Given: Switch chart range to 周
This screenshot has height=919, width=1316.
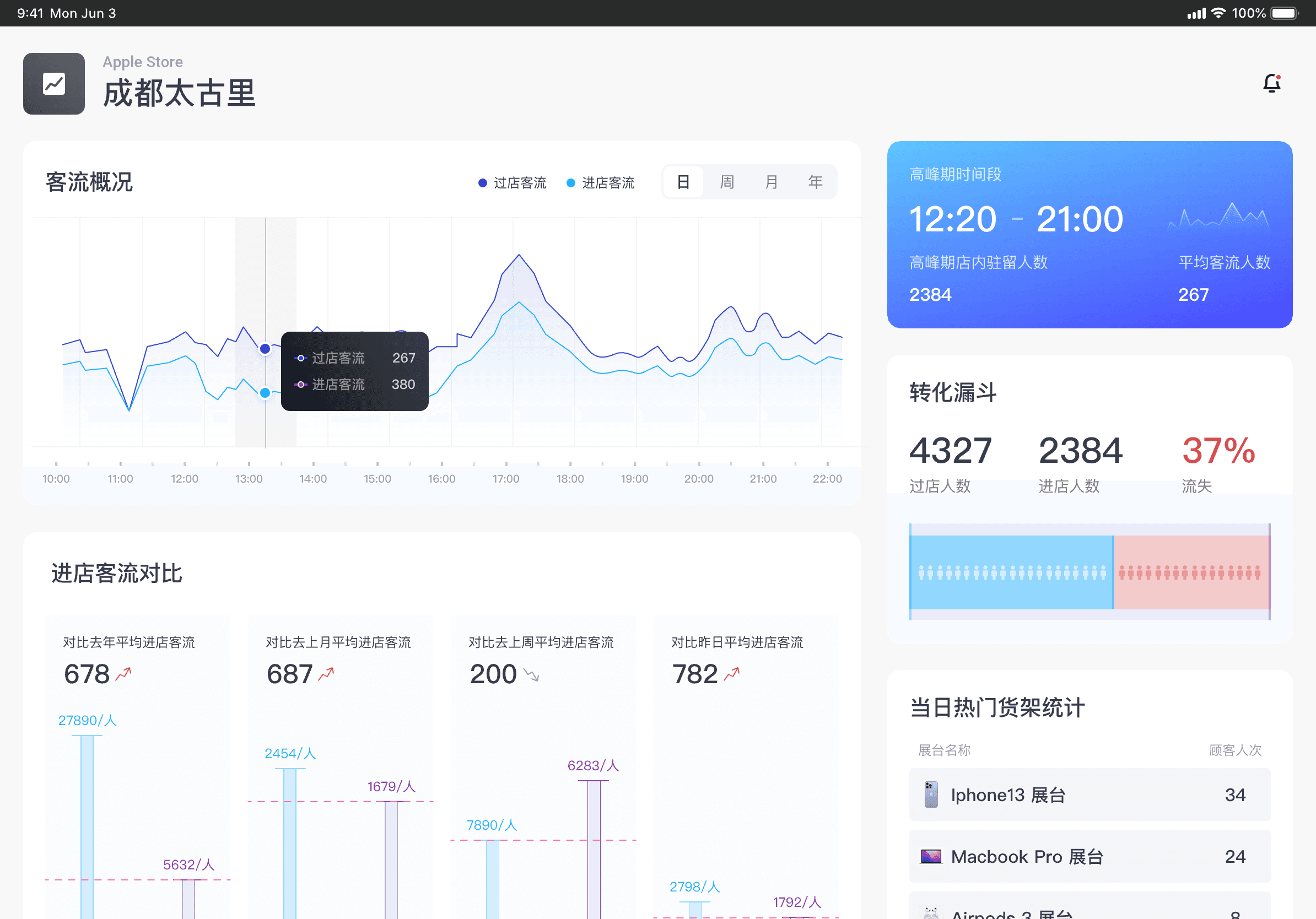Looking at the screenshot, I should coord(727,182).
